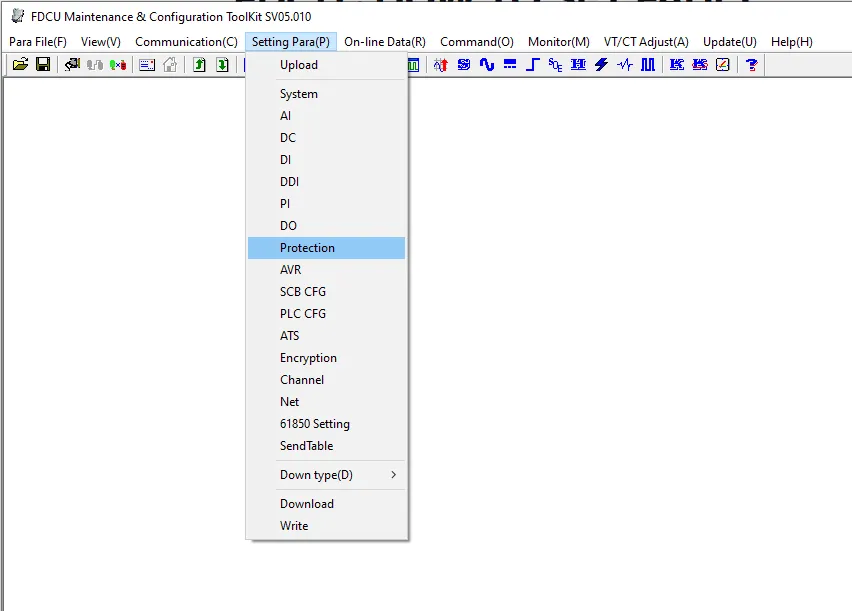Open the Command(O) menu

coord(477,42)
